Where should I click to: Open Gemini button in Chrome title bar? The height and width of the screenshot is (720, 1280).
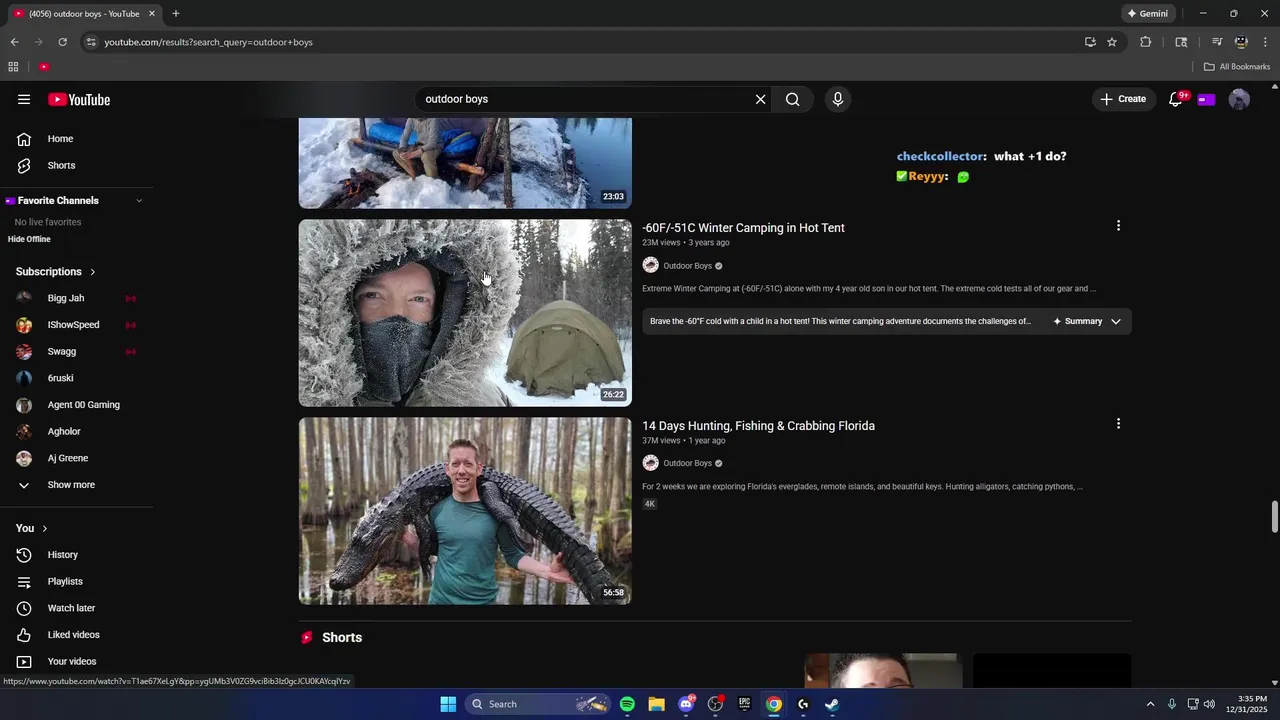1148,14
